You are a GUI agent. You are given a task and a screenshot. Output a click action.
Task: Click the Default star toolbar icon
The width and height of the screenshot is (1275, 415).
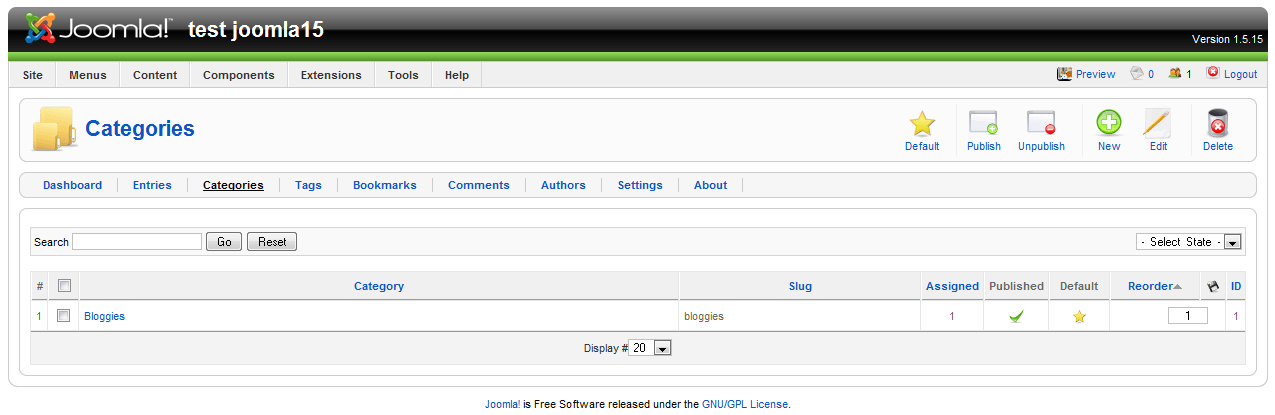click(922, 124)
